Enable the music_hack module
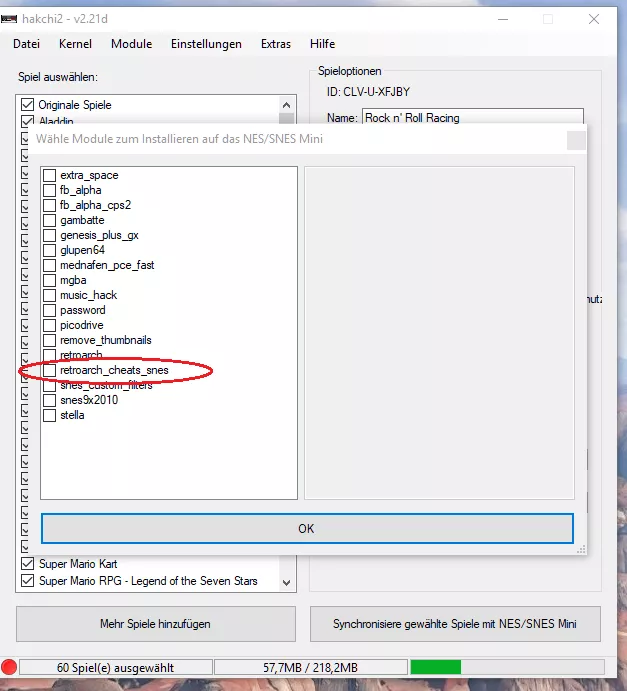The image size is (627, 691). (49, 295)
